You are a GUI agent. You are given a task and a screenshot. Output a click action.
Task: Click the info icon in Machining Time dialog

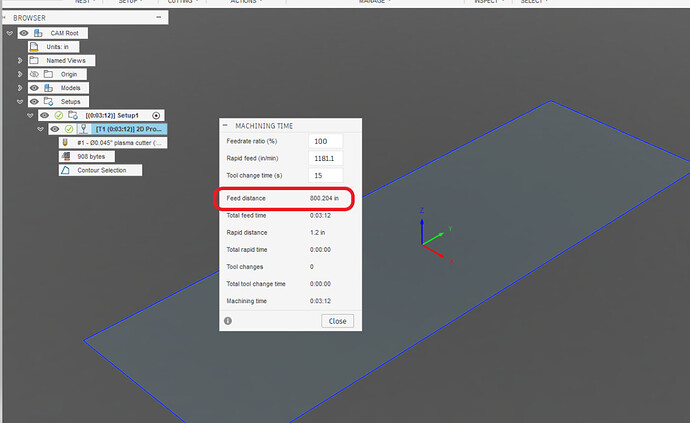click(x=228, y=321)
